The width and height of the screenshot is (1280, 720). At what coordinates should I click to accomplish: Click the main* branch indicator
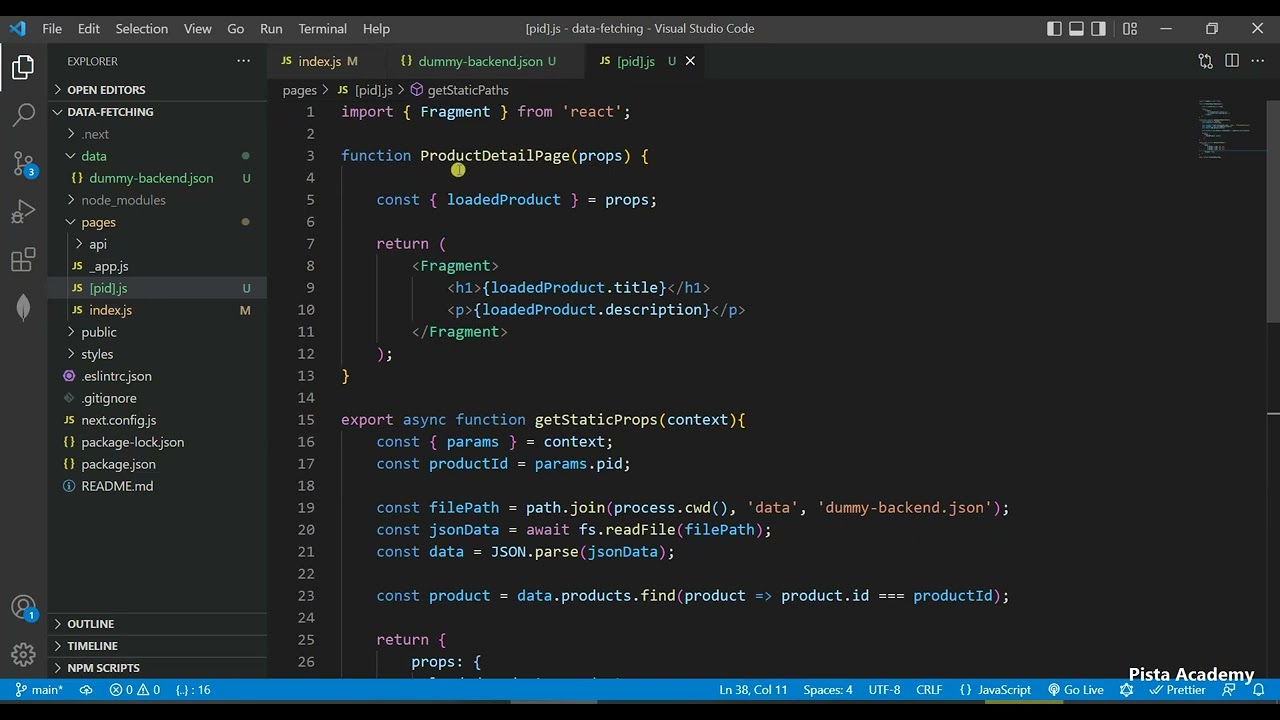[39, 690]
